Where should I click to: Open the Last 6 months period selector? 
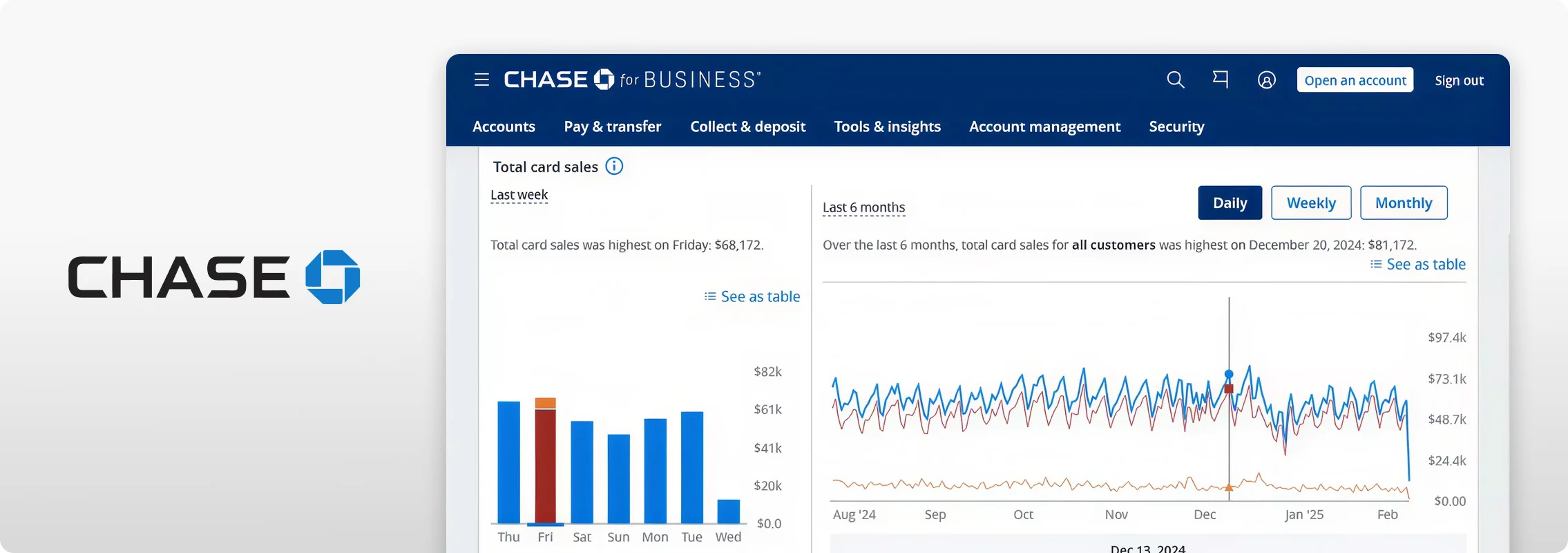[x=863, y=207]
